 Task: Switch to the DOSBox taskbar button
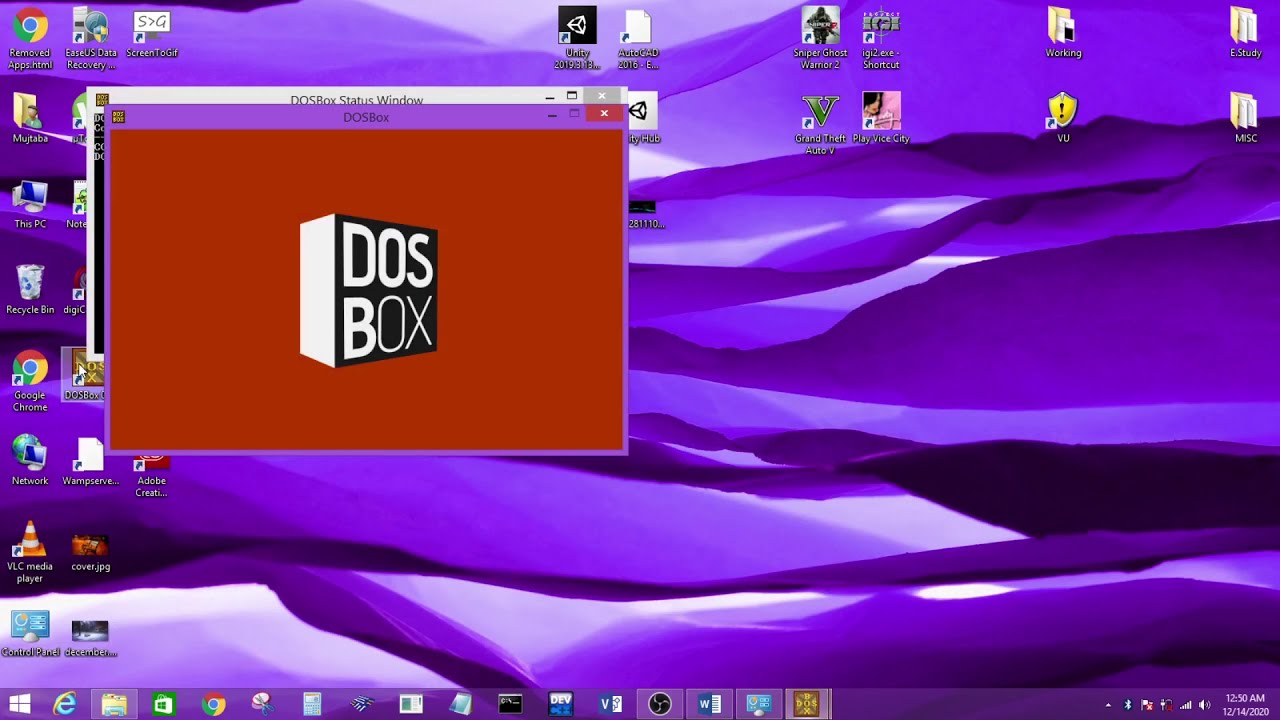(807, 704)
